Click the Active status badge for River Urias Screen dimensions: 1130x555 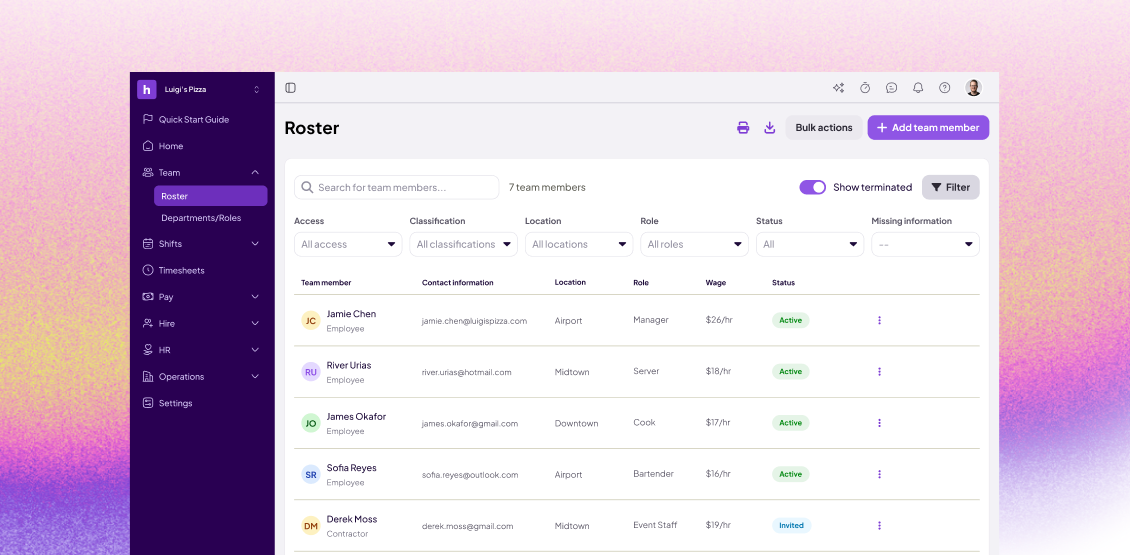pyautogui.click(x=791, y=371)
